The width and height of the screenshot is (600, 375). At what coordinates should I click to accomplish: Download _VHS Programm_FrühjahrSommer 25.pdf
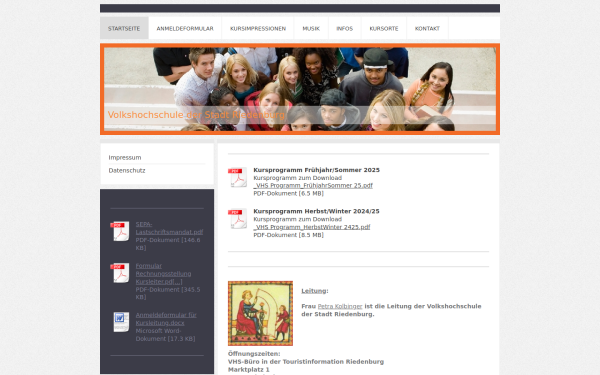coord(313,186)
